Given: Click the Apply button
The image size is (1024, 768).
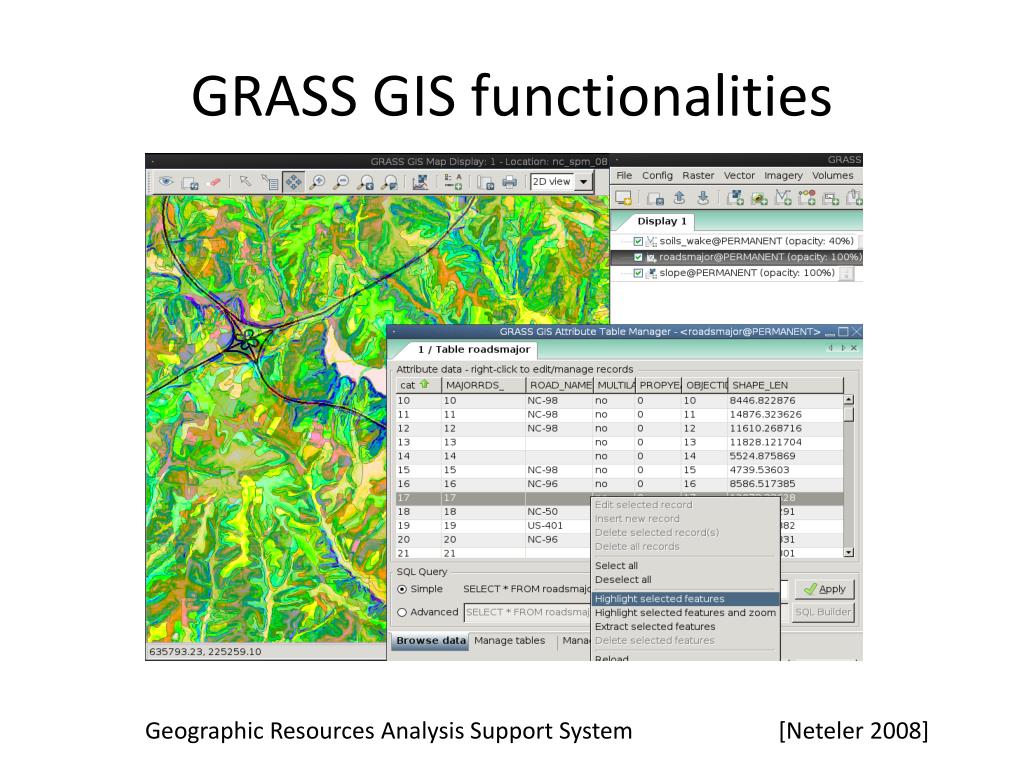Looking at the screenshot, I should (824, 589).
